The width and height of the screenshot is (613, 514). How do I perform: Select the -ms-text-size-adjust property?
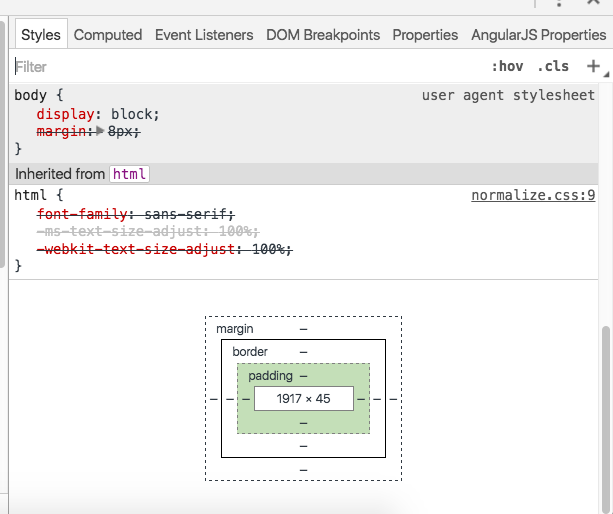[x=147, y=231]
